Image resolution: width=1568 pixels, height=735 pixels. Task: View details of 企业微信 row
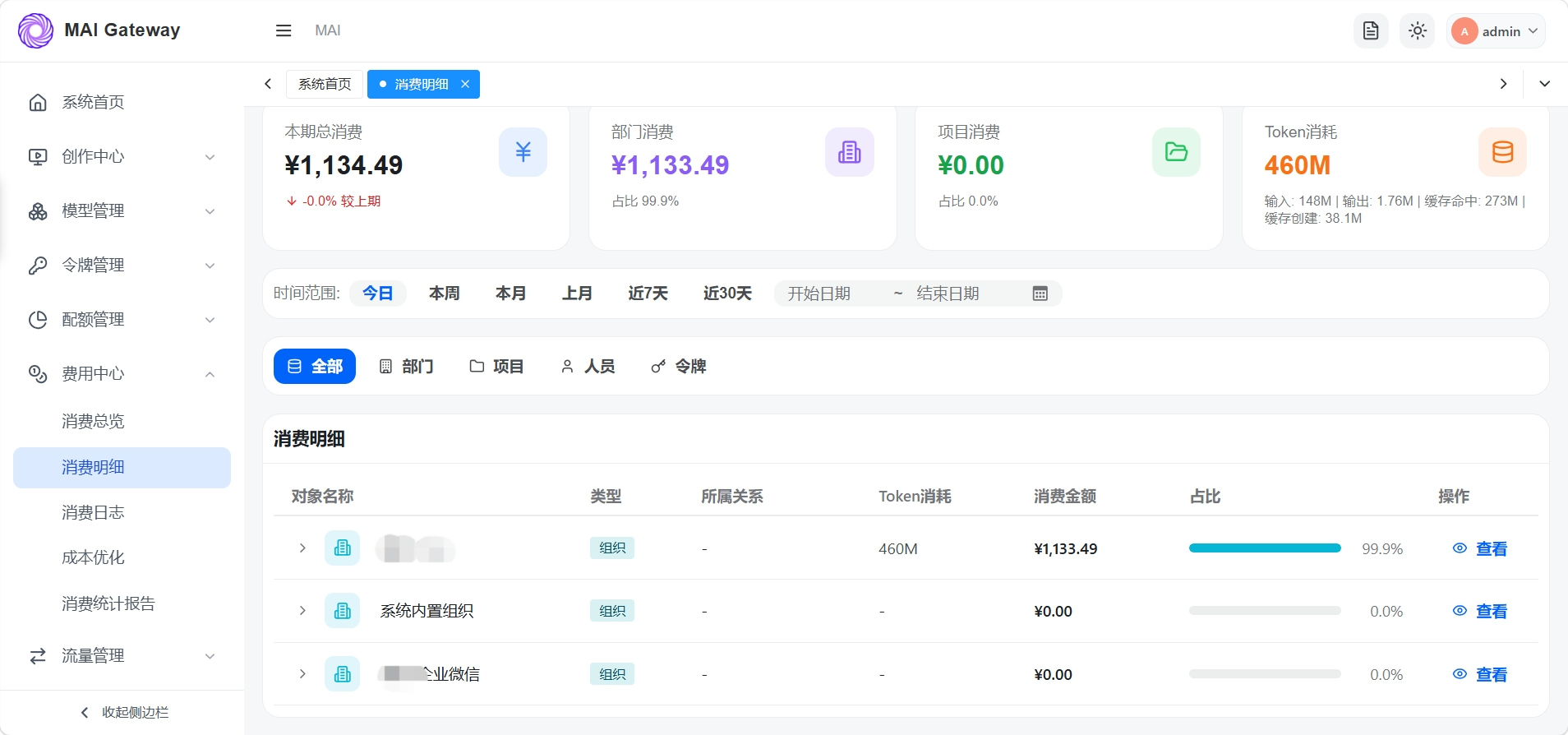coord(1480,674)
